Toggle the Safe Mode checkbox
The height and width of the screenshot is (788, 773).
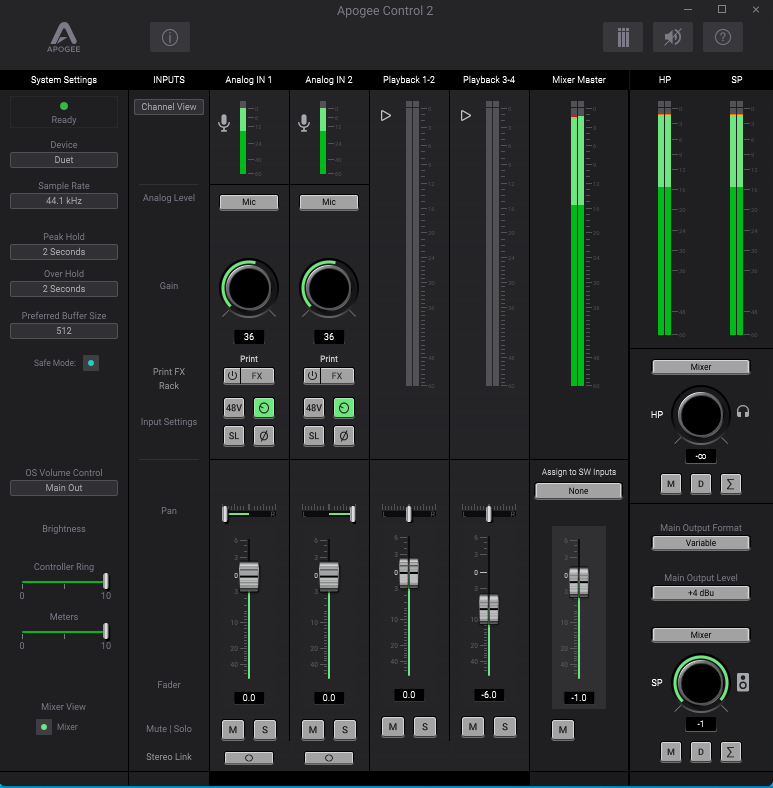91,363
